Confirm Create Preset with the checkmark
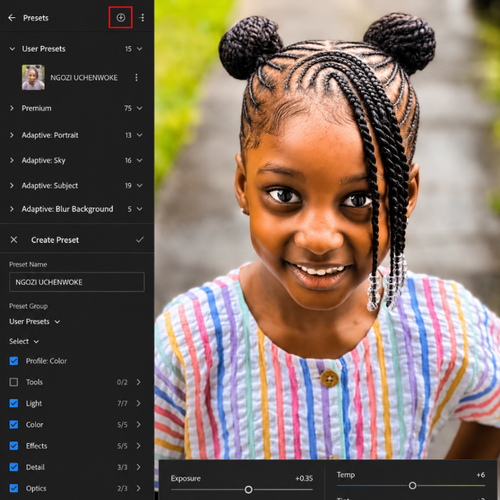Screen dimensions: 500x500 tap(140, 240)
